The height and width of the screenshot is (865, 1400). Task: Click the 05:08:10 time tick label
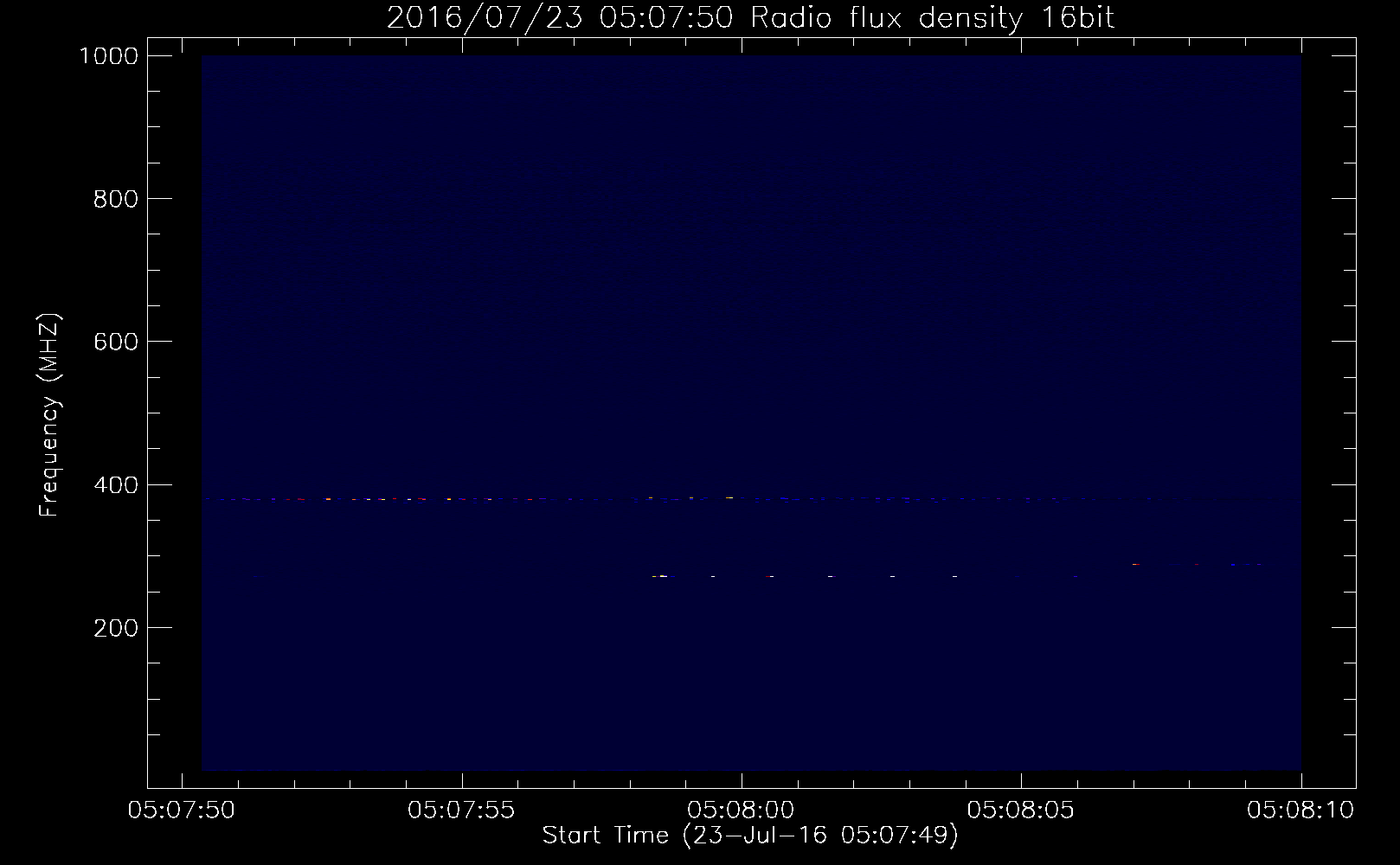coord(1300,811)
